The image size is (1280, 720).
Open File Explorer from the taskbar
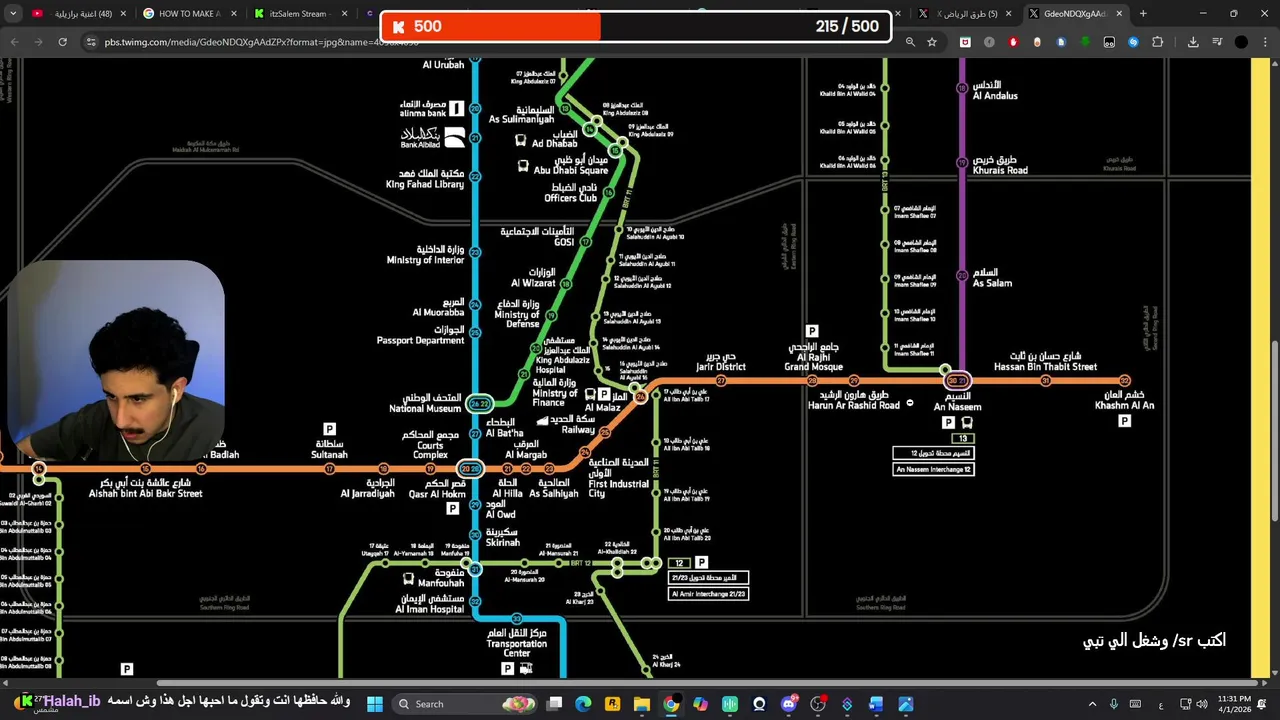pyautogui.click(x=642, y=704)
